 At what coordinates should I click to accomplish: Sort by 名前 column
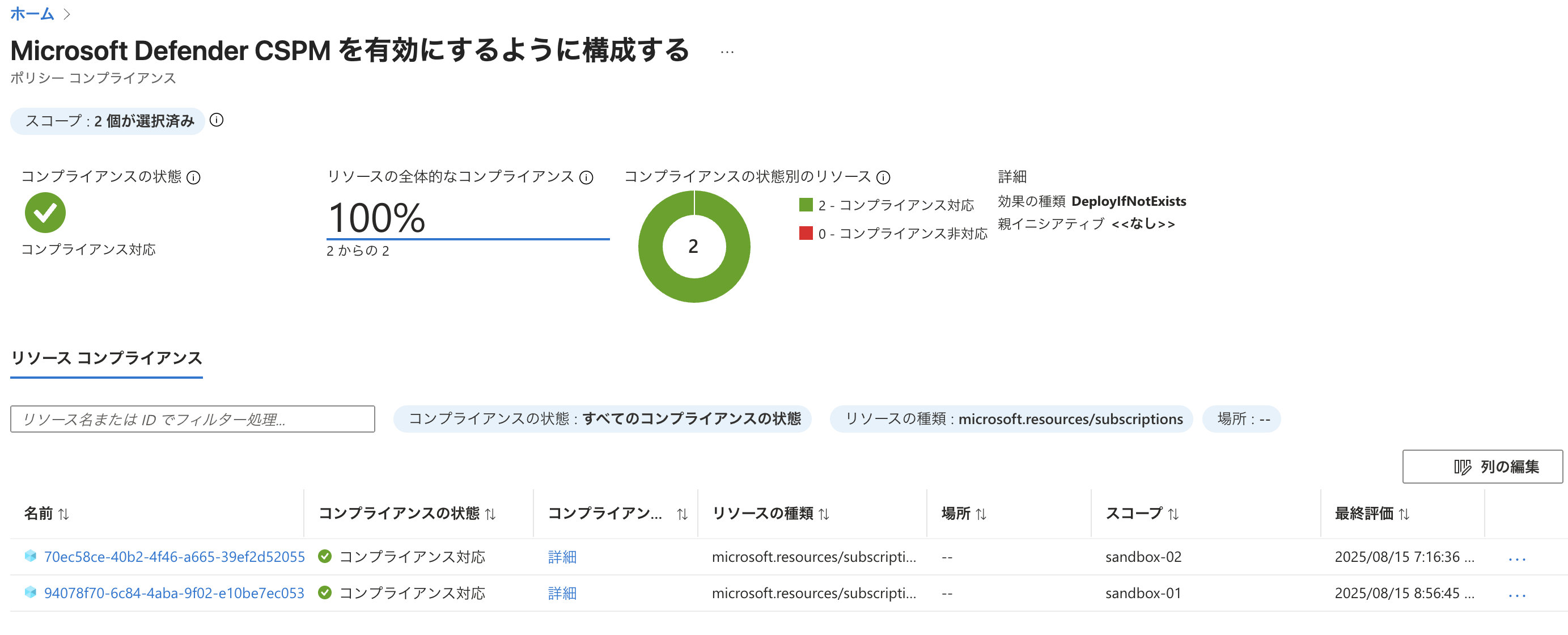point(47,513)
